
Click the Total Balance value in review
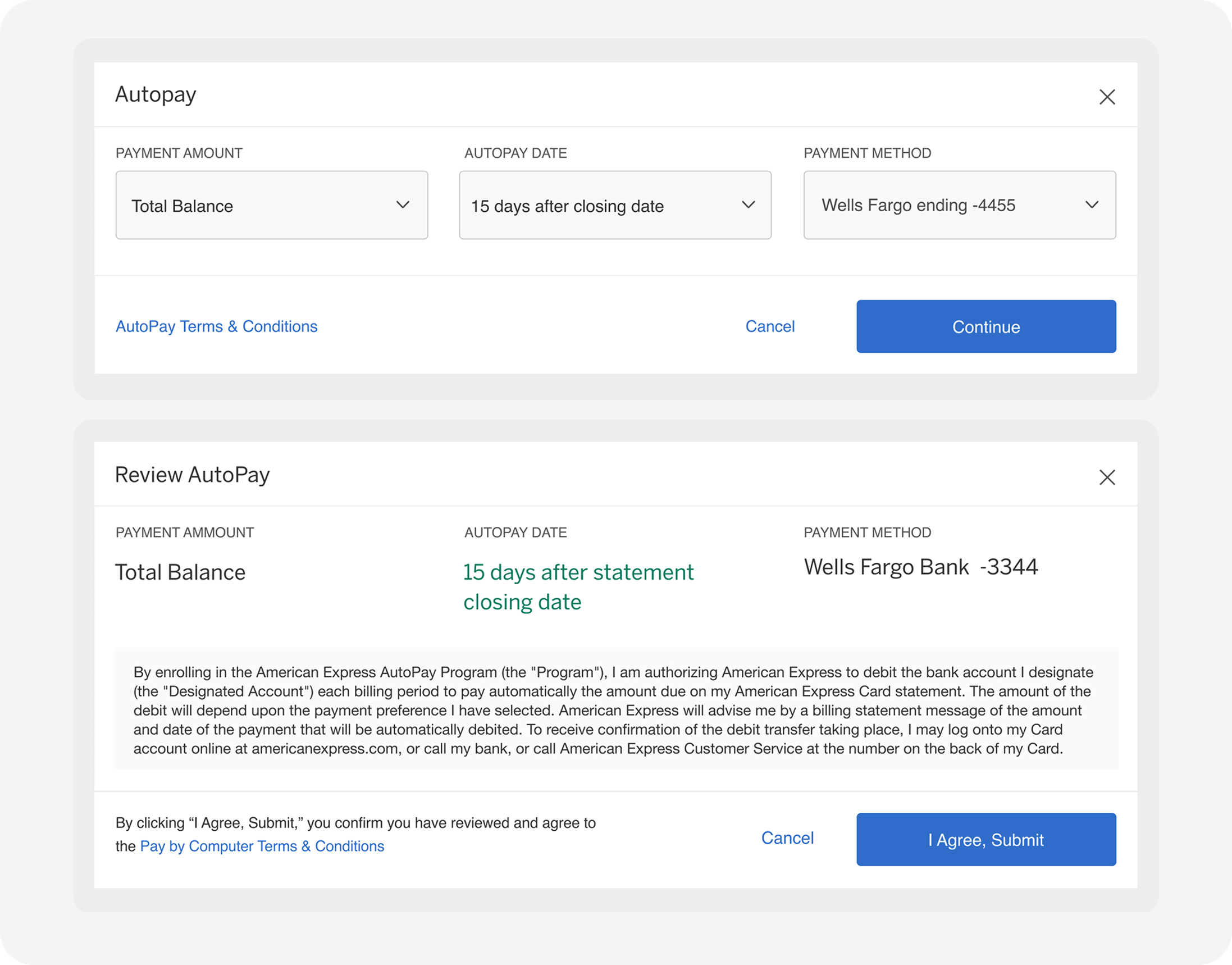point(180,572)
